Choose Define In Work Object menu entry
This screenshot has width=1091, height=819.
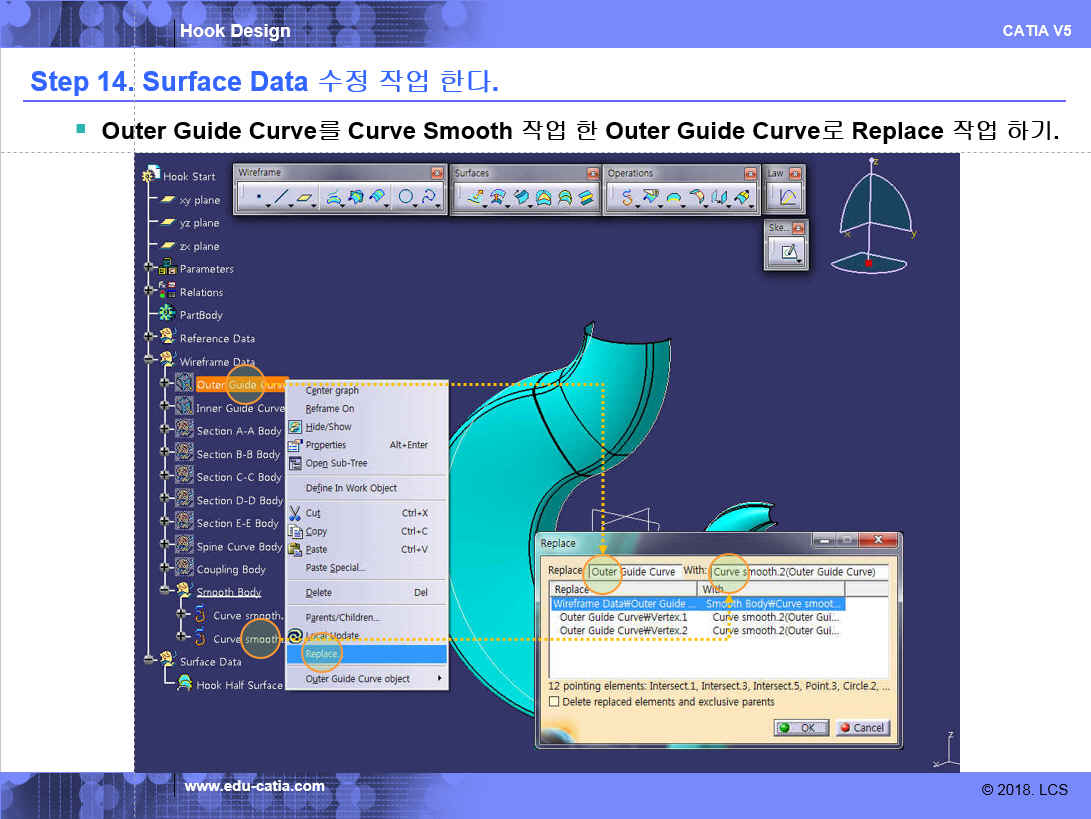351,488
